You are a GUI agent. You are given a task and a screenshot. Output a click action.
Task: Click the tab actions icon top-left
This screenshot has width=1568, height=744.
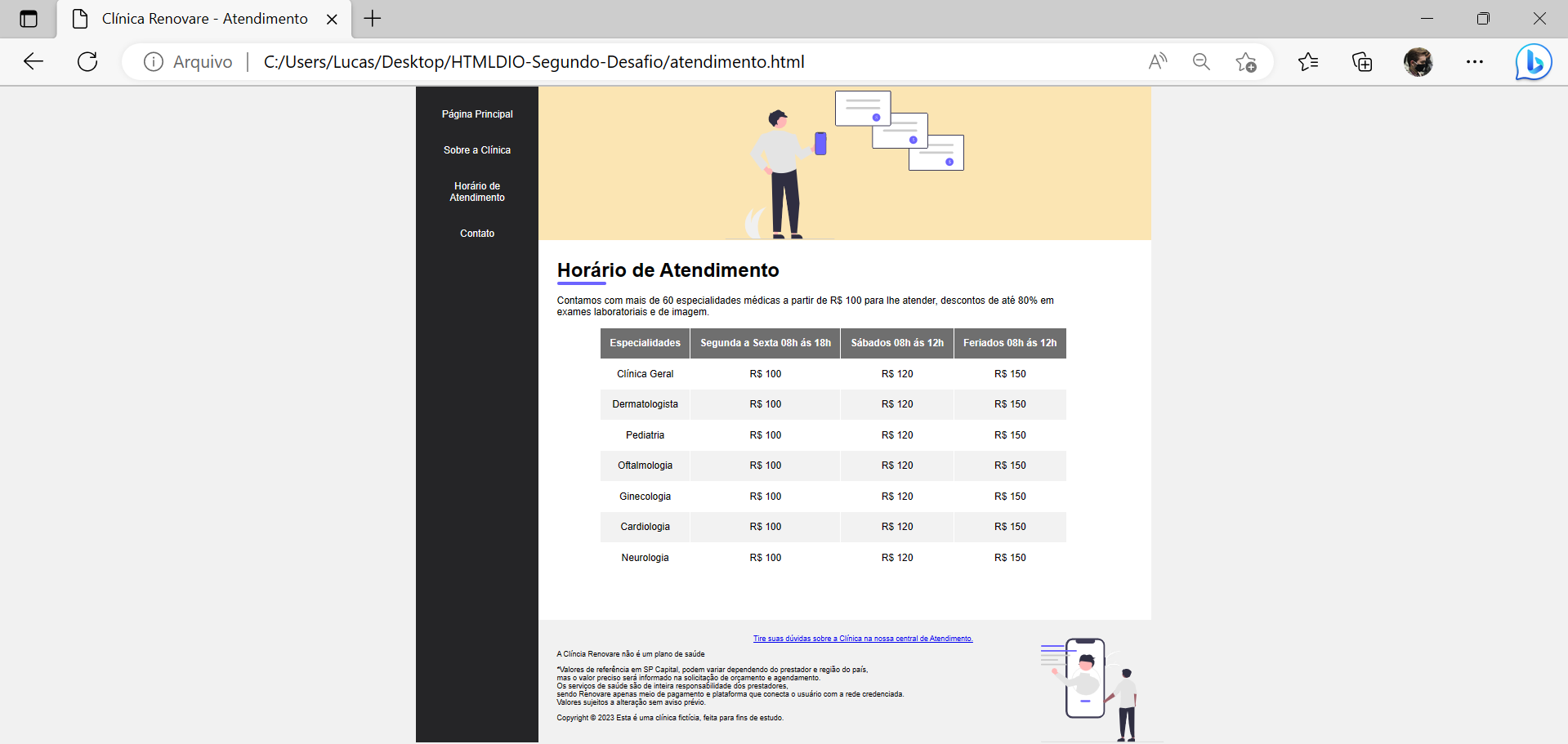click(29, 18)
